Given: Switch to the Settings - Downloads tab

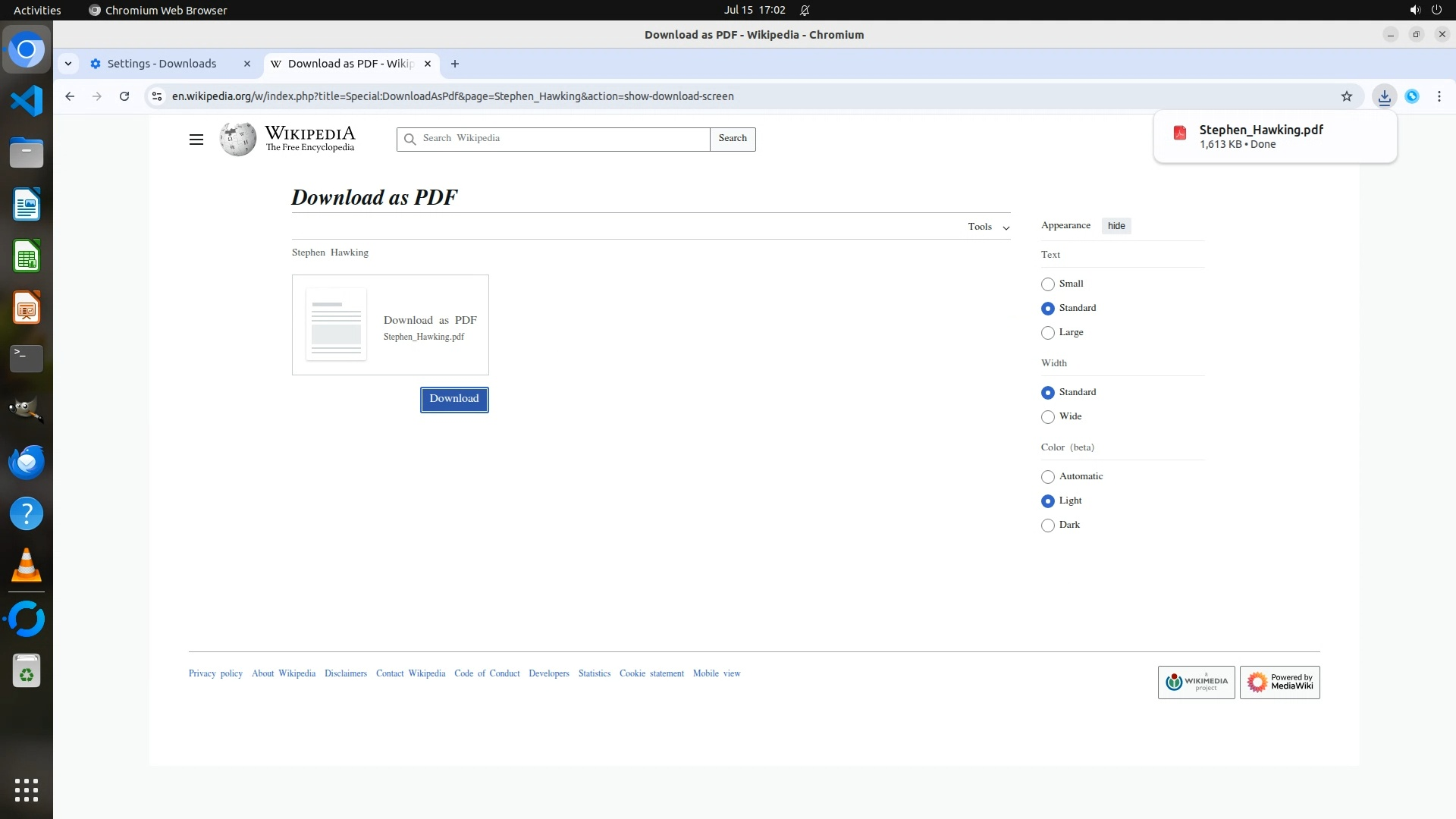Looking at the screenshot, I should click(162, 64).
